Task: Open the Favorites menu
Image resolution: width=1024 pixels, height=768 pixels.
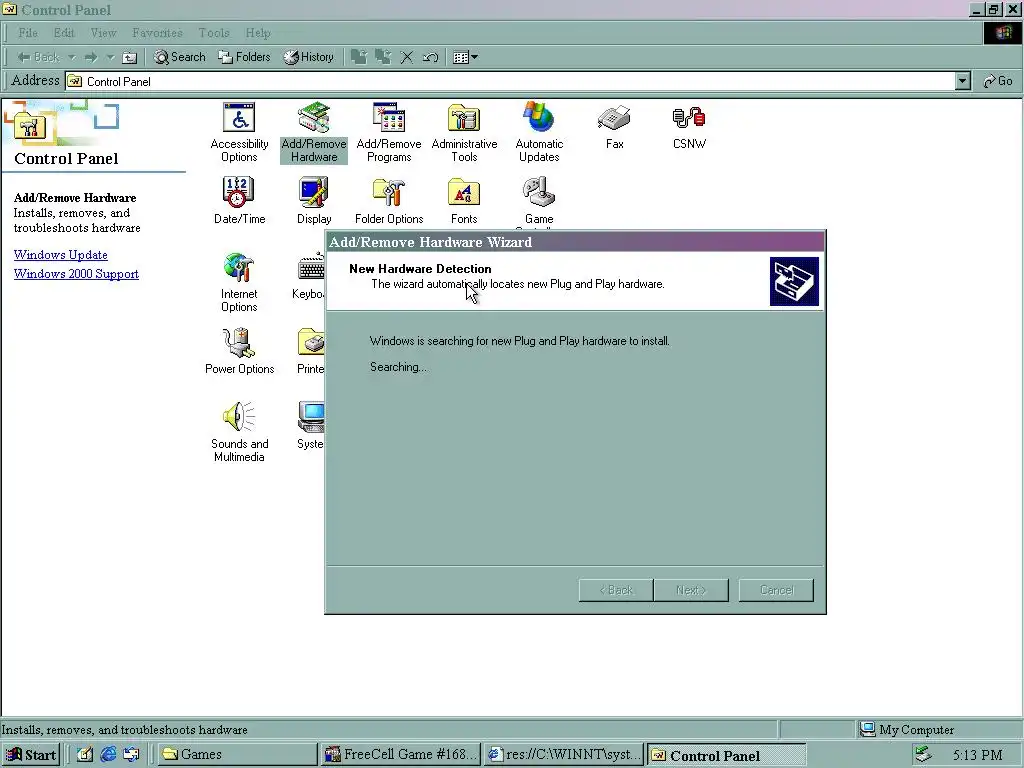Action: tap(157, 33)
